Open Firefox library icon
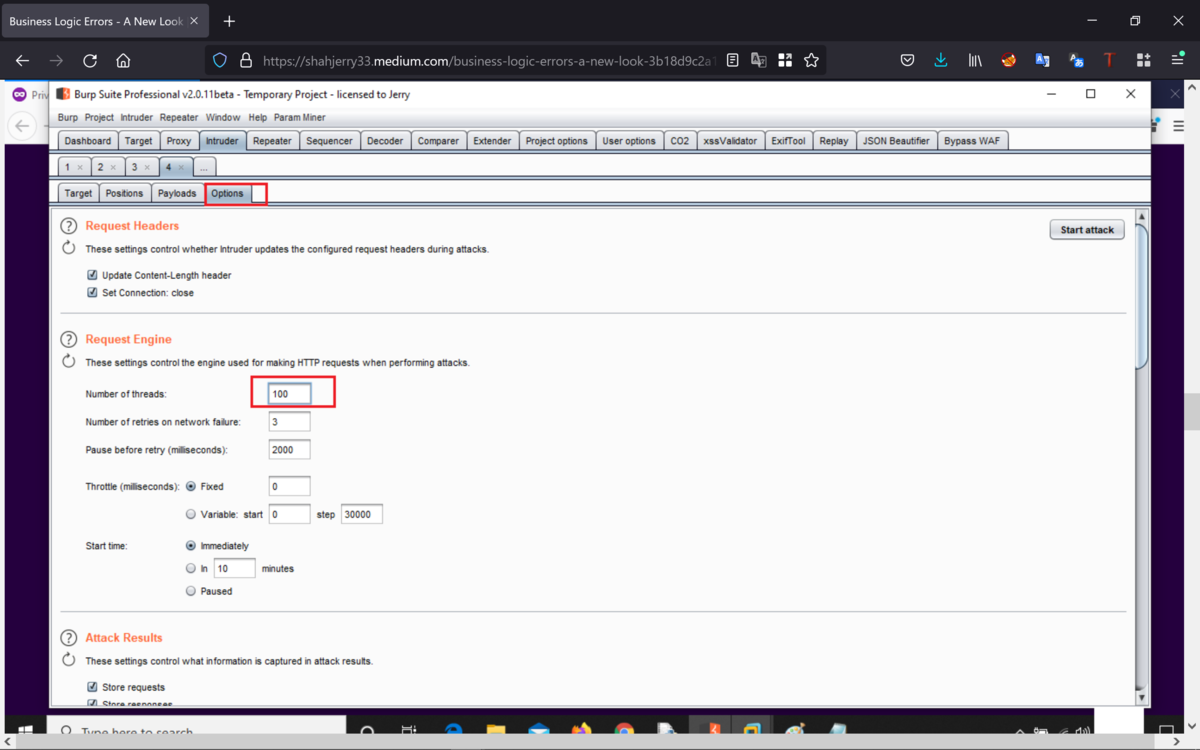This screenshot has width=1200, height=750. 975,61
